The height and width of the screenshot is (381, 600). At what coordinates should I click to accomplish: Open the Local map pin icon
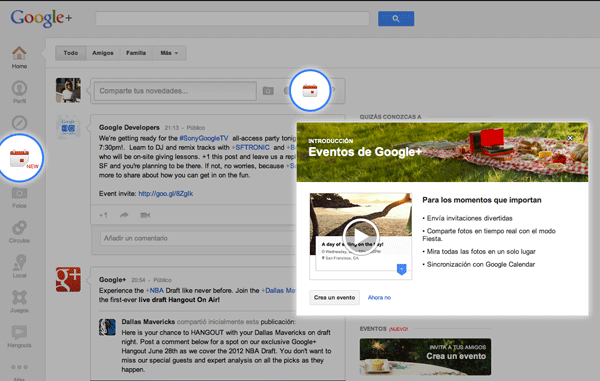click(19, 262)
